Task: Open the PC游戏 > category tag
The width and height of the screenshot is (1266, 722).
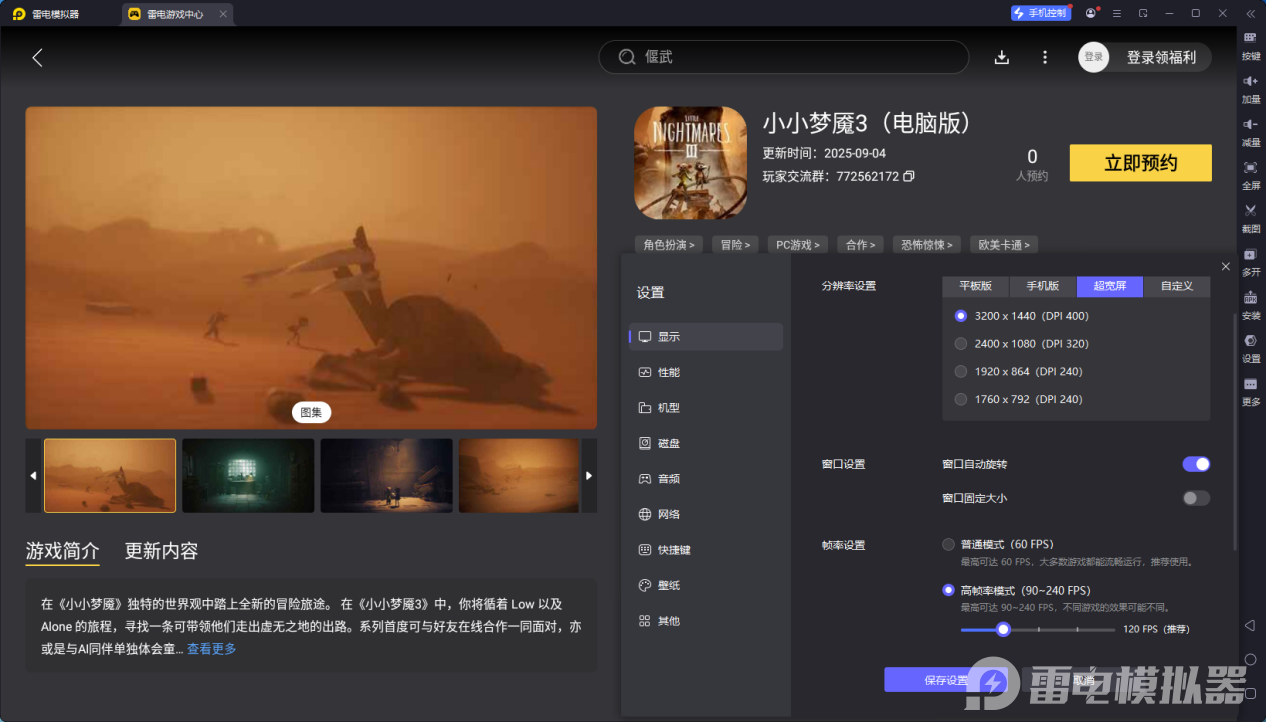Action: (798, 244)
